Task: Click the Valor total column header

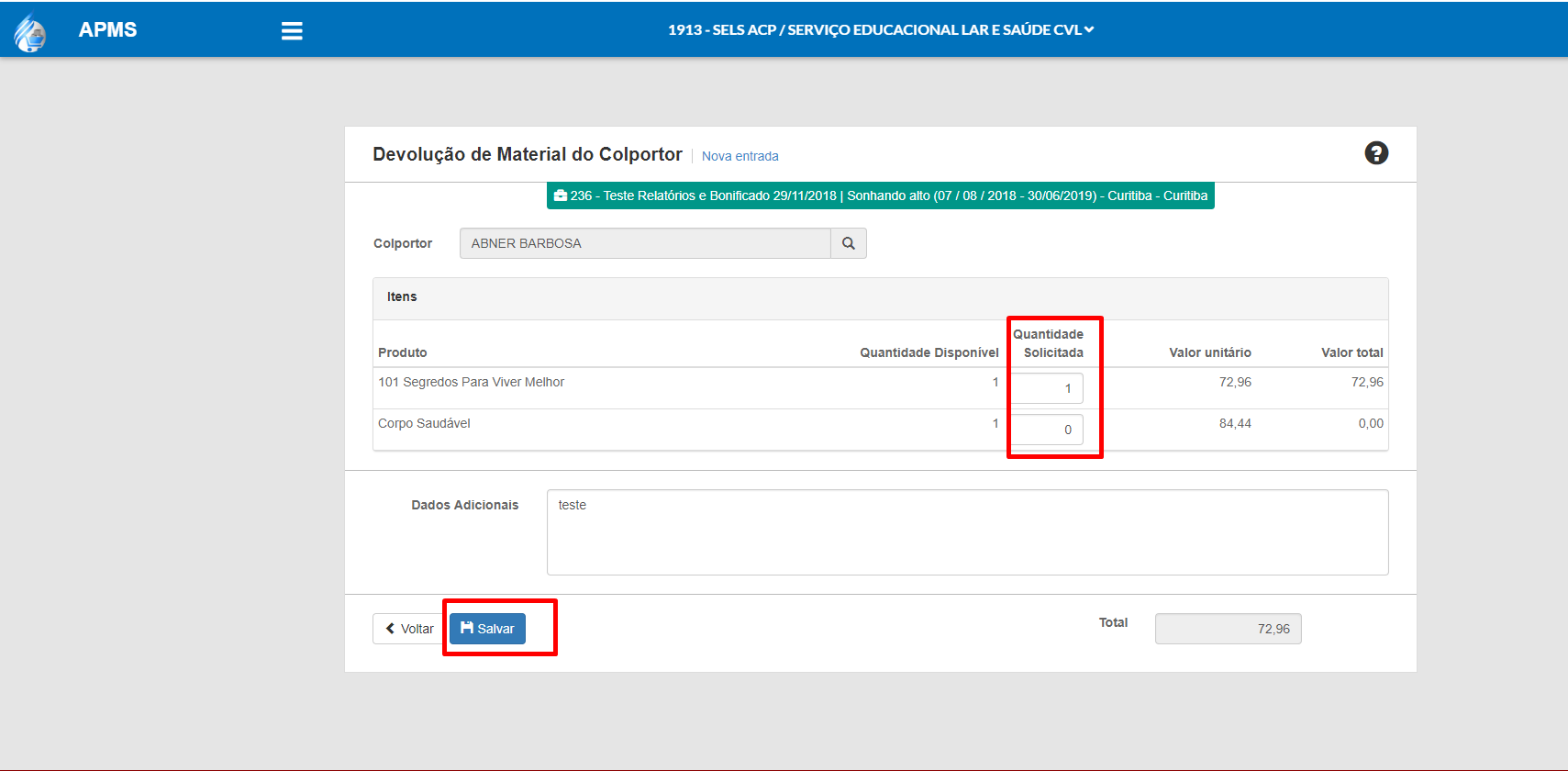Action: pos(1352,352)
